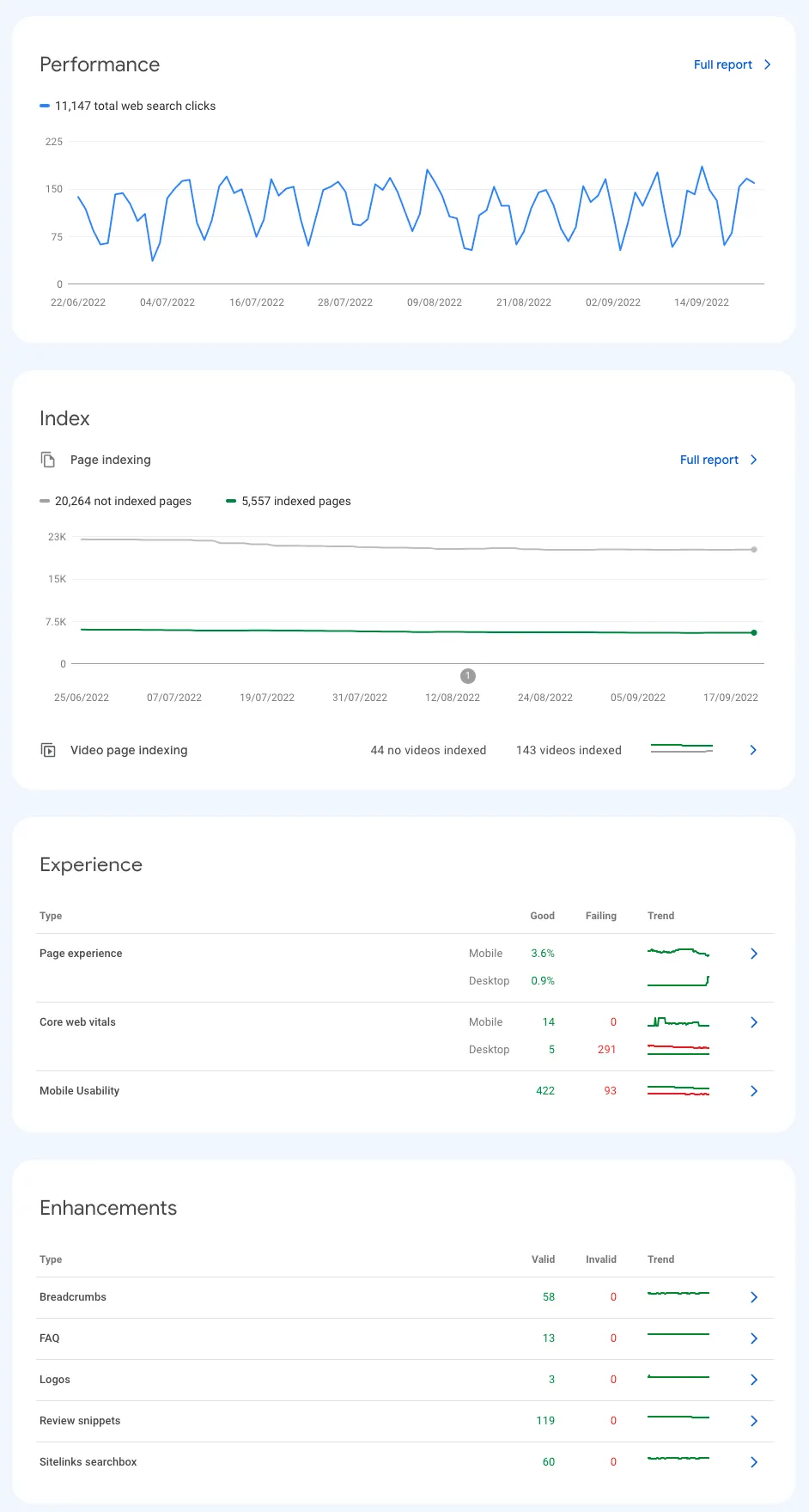The width and height of the screenshot is (809, 1512).
Task: Click Core web vitals Desktop good value 5
Action: point(551,1050)
